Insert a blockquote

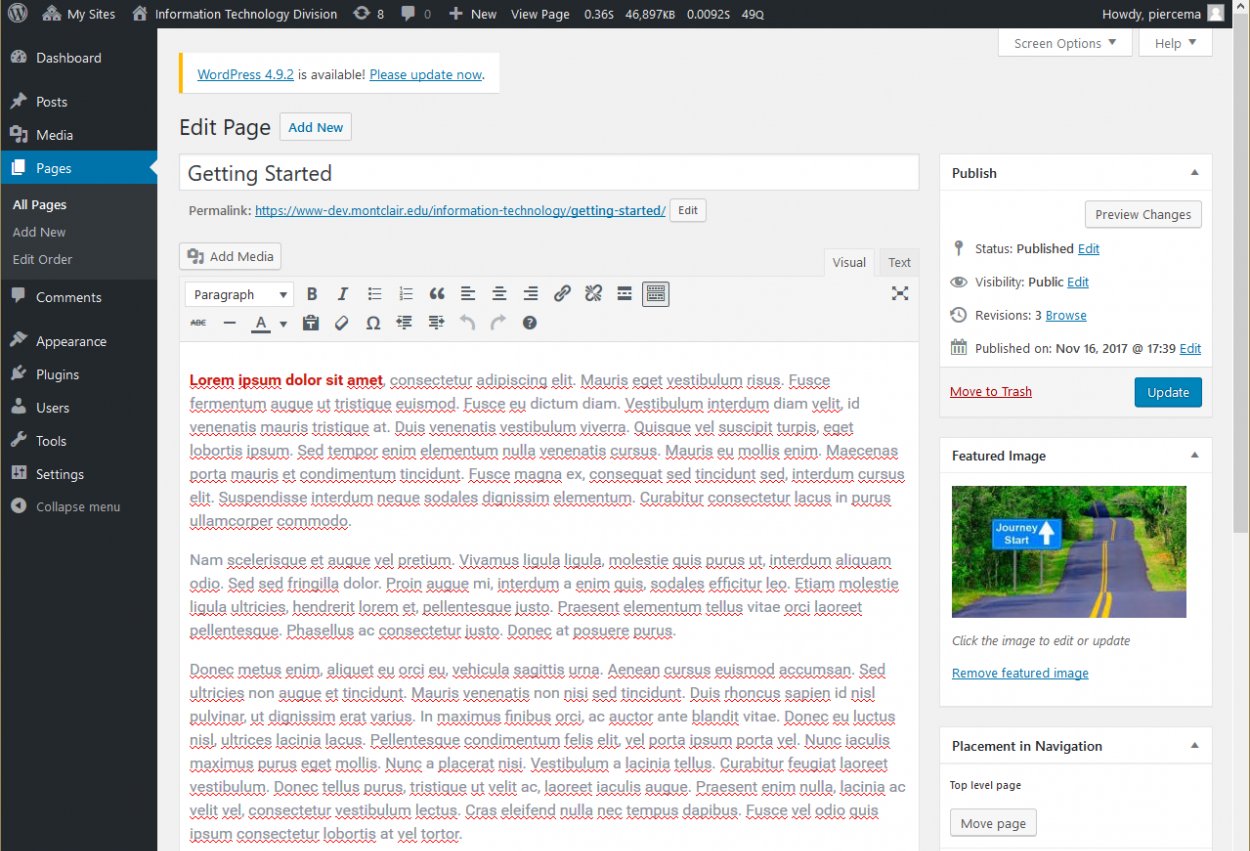[436, 293]
